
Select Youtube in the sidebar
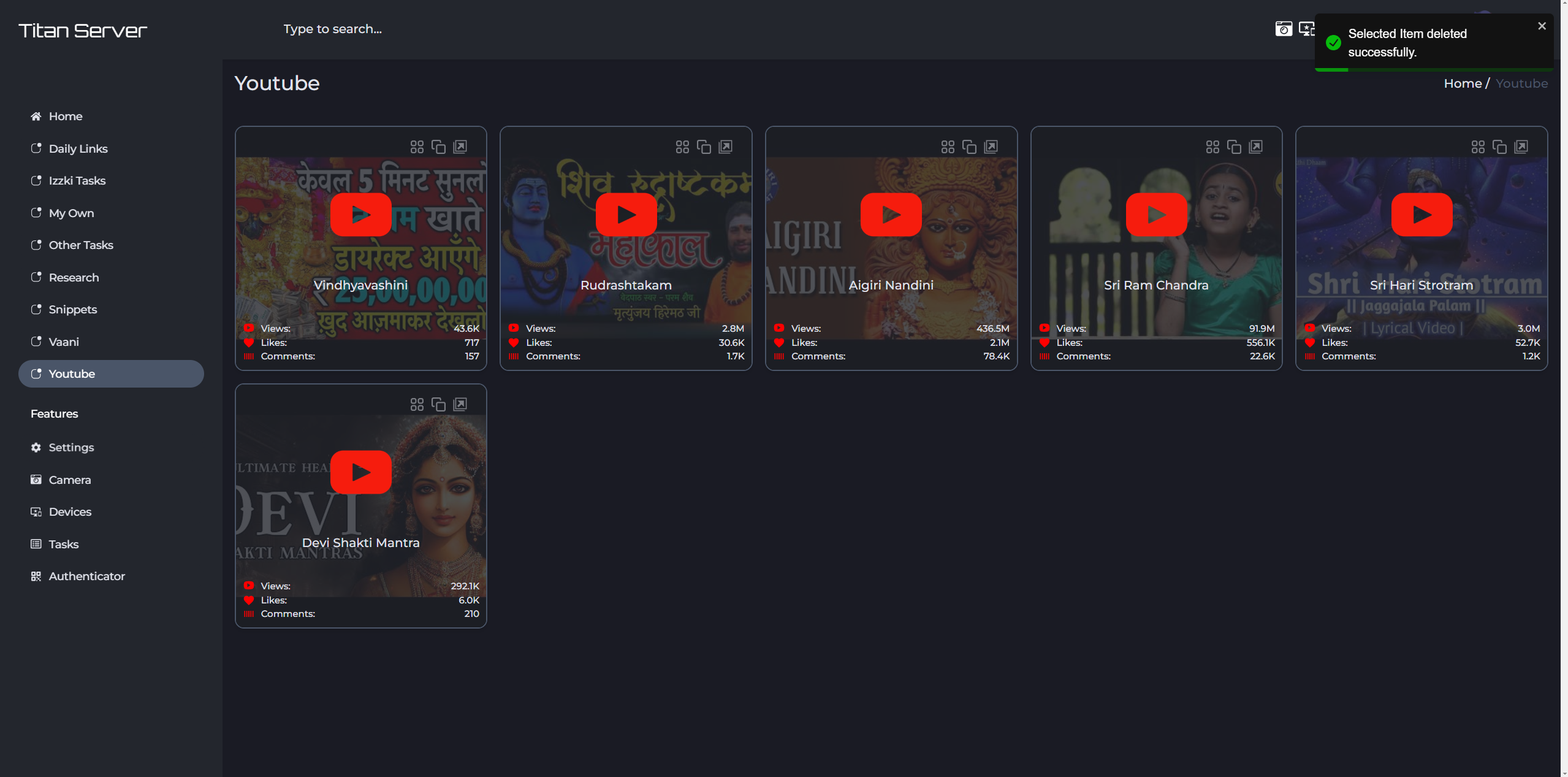(x=111, y=374)
